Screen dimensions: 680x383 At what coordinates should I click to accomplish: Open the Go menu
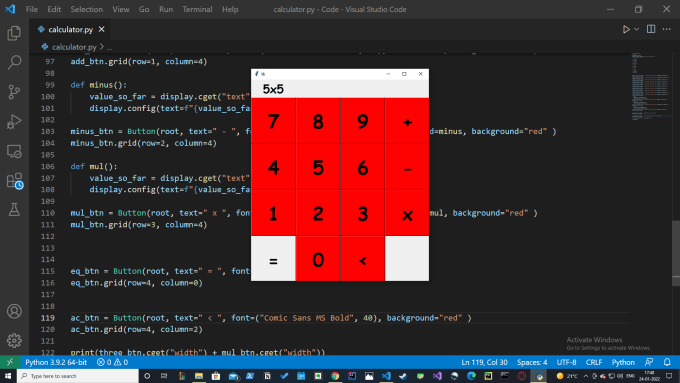[x=144, y=9]
